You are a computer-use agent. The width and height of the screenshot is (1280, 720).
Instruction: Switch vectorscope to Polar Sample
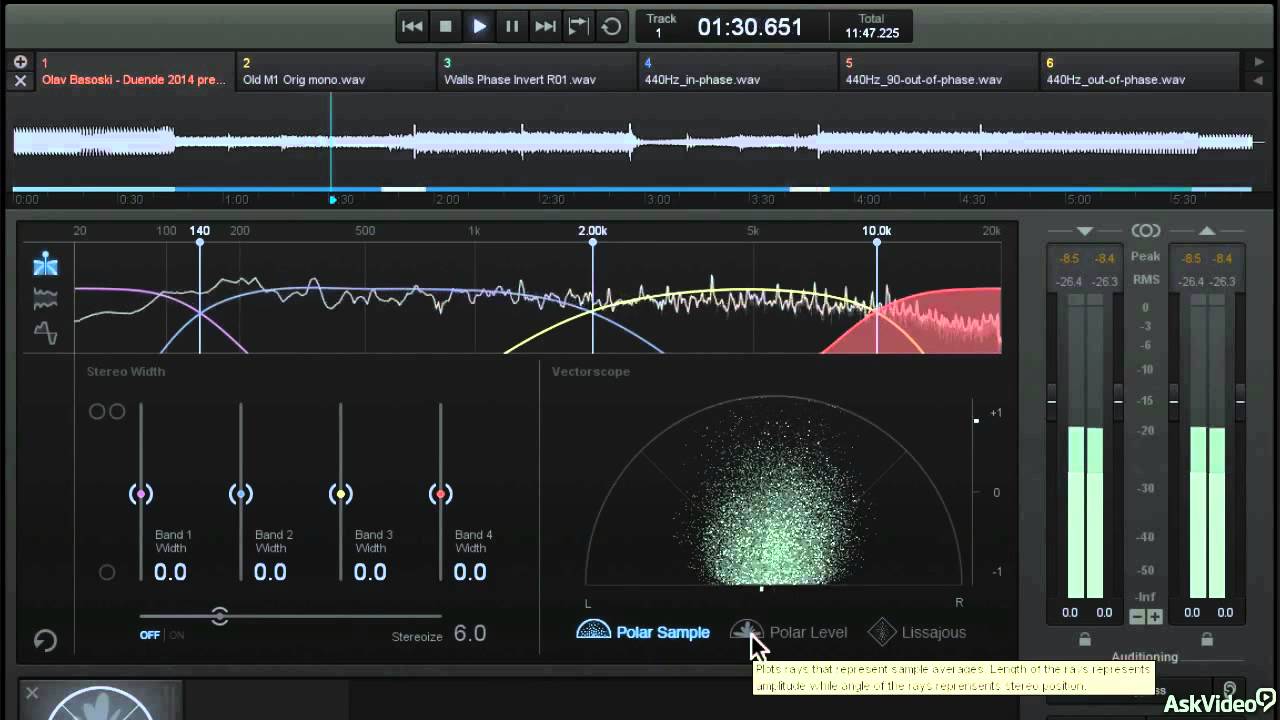pyautogui.click(x=644, y=632)
